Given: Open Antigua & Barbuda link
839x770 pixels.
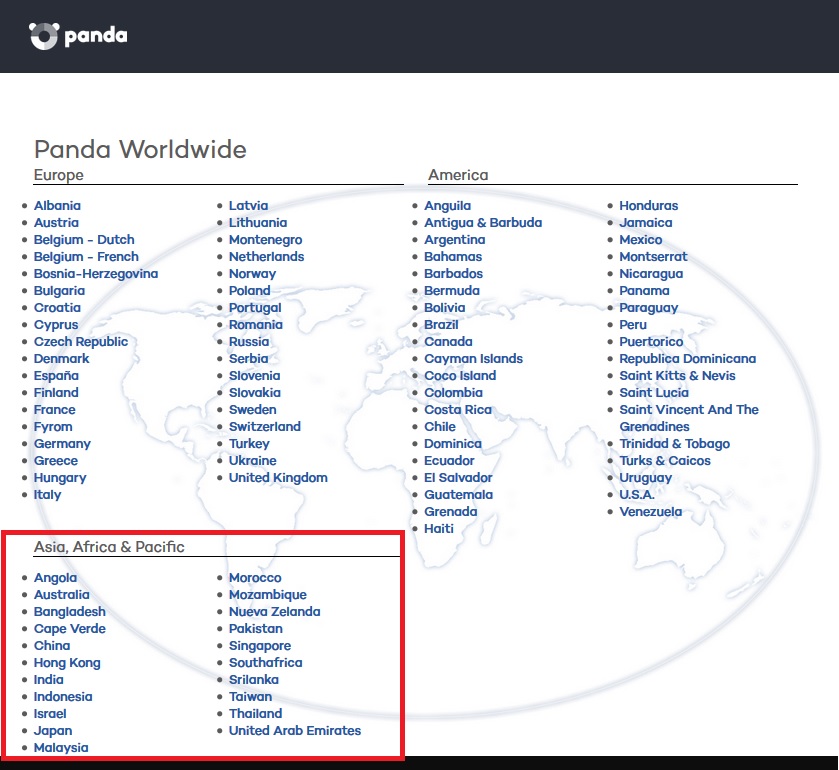Looking at the screenshot, I should coord(483,223).
